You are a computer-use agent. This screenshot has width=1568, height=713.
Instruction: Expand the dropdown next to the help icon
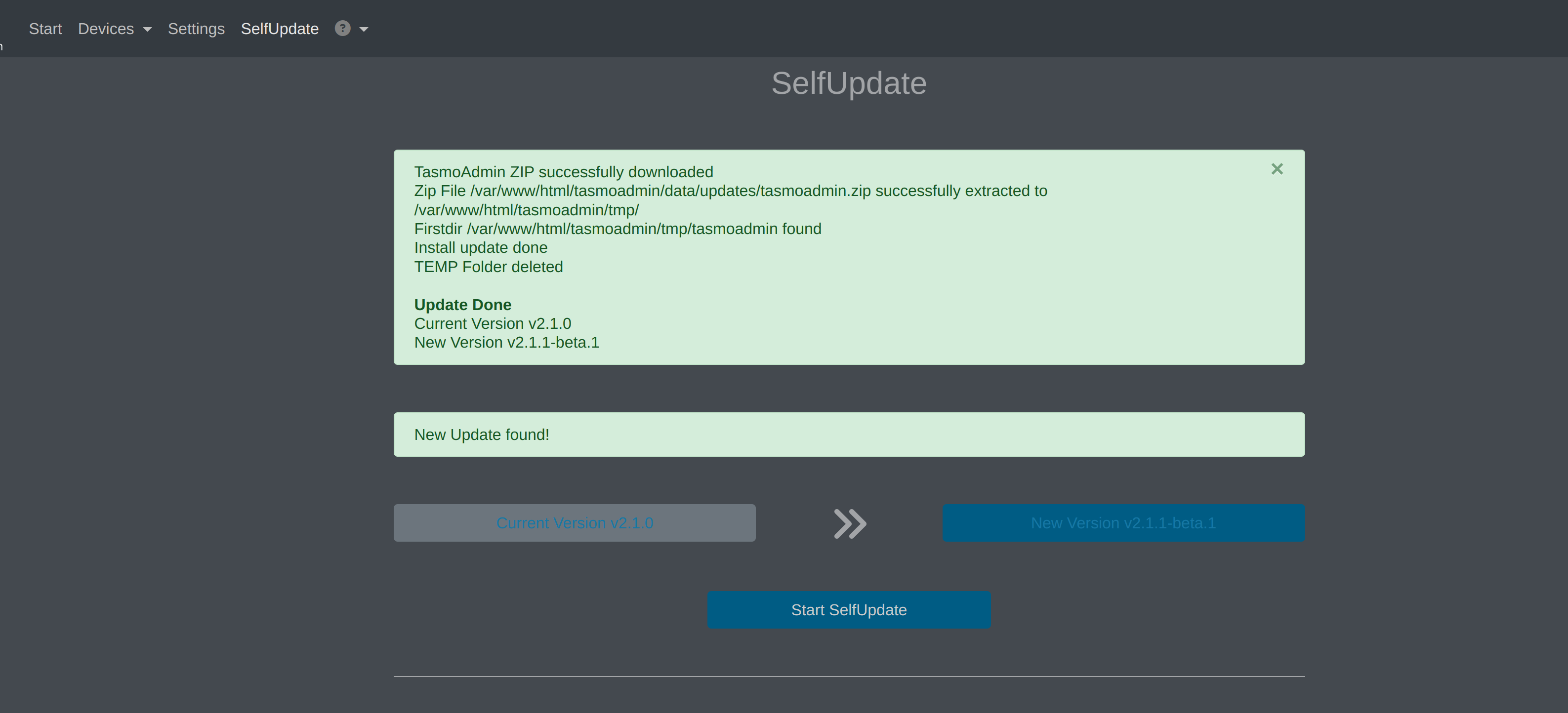[364, 29]
